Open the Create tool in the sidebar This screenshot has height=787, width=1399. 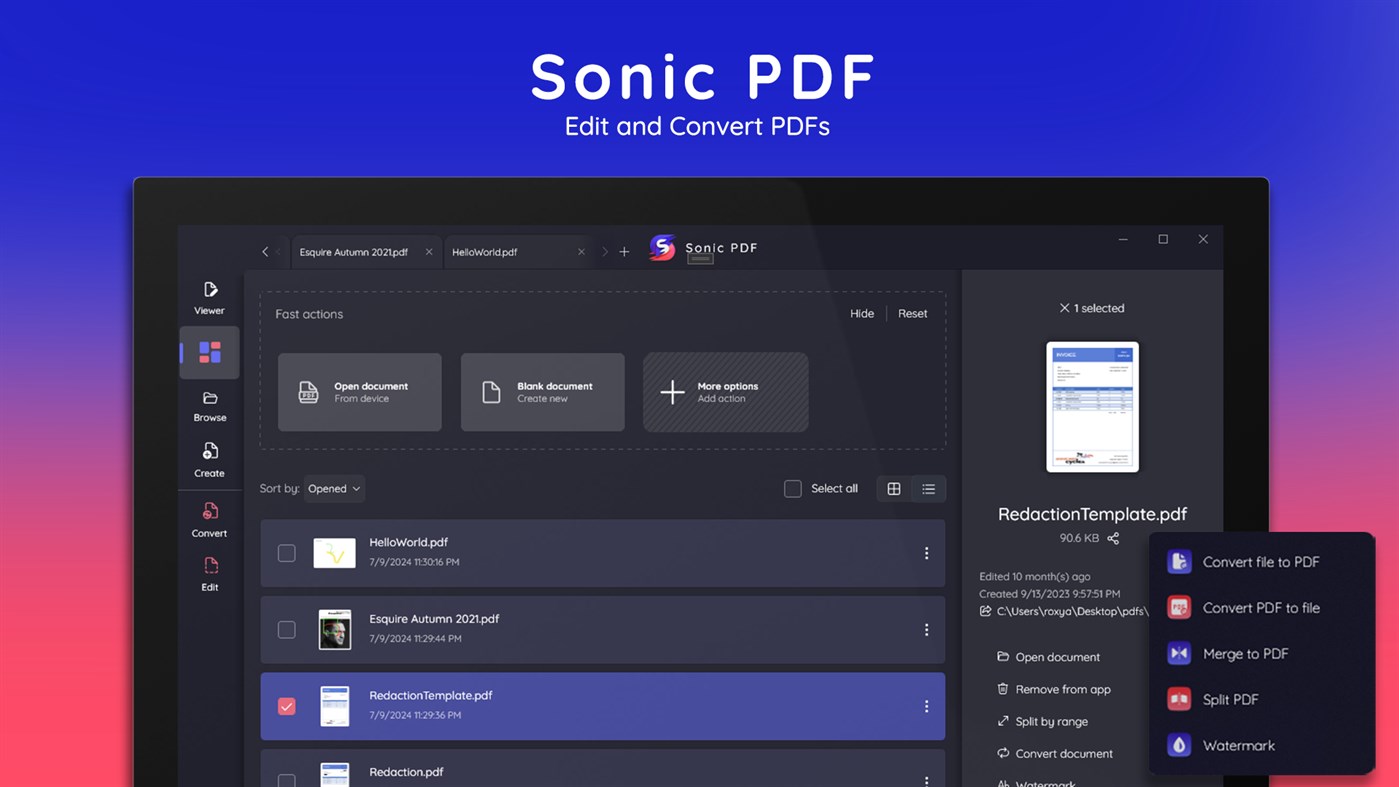(209, 459)
